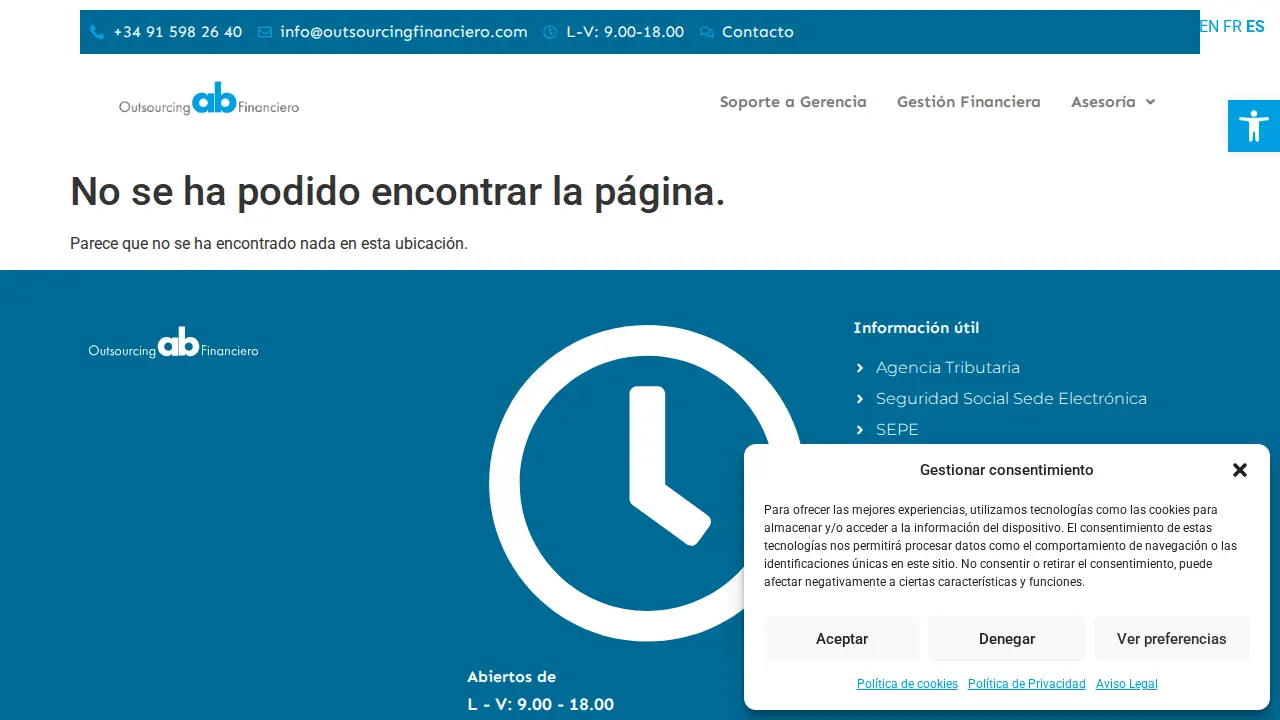Click the clock icon beside L-V hours
The image size is (1280, 720).
tap(550, 32)
